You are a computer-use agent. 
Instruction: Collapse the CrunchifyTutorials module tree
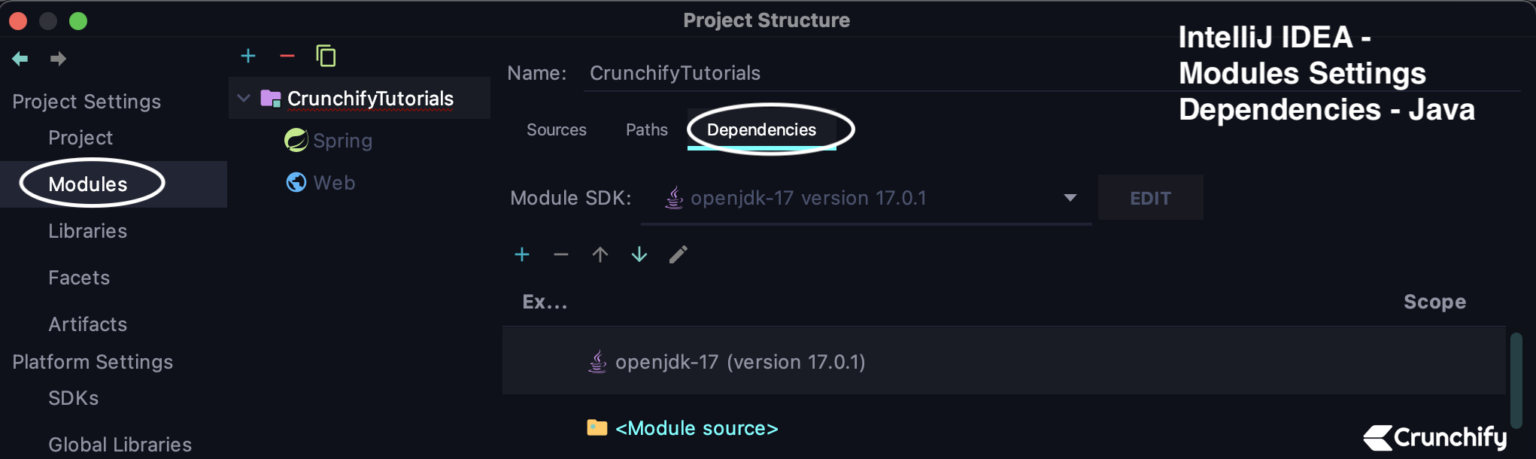[243, 99]
